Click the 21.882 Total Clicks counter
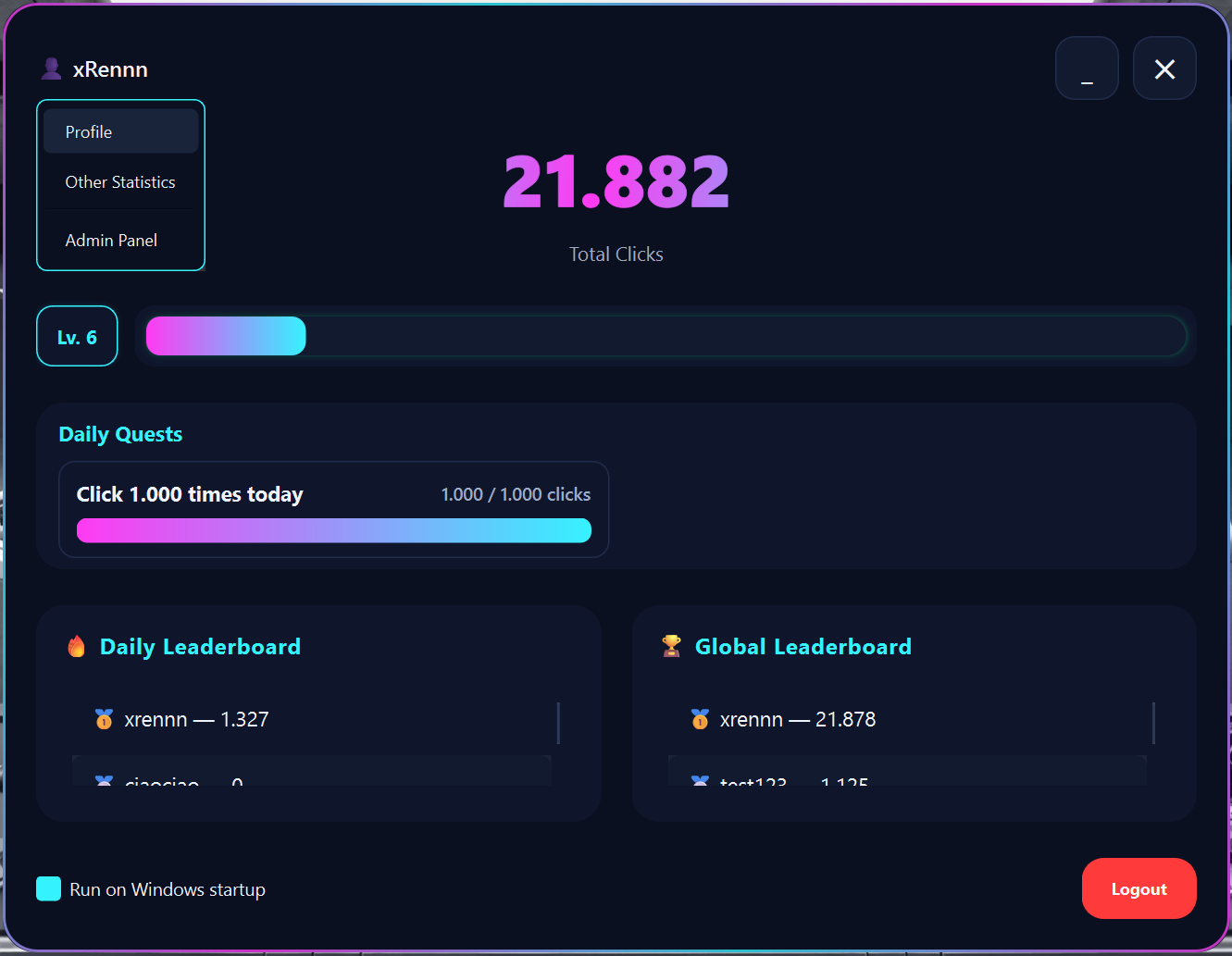Screen dimensions: 1232x956 (616, 181)
